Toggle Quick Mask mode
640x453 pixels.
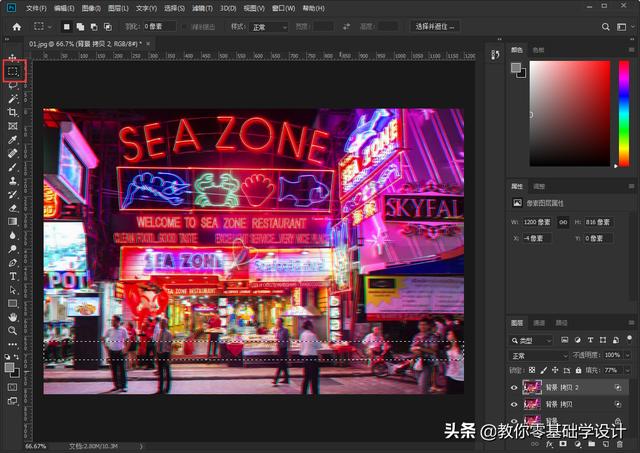pyautogui.click(x=13, y=387)
